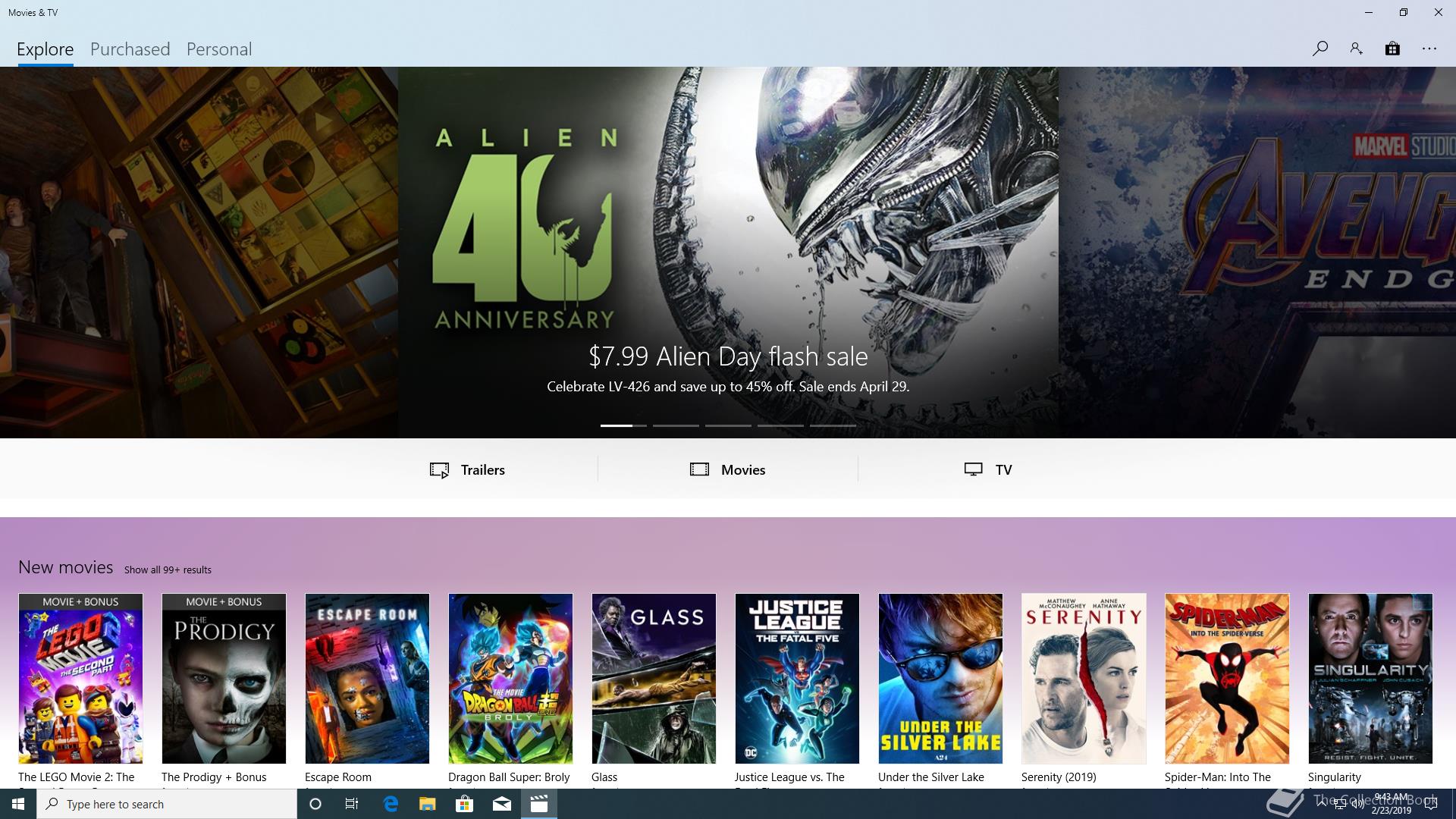Go to the previous record-wall banner slide
This screenshot has width=1456, height=819.
pos(199,252)
